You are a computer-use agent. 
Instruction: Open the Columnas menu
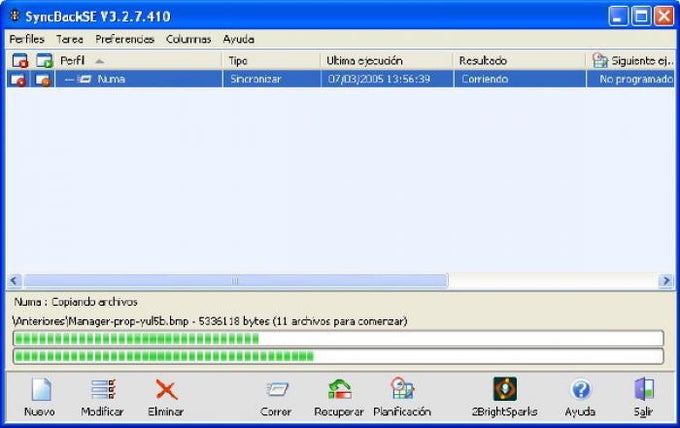(x=189, y=39)
